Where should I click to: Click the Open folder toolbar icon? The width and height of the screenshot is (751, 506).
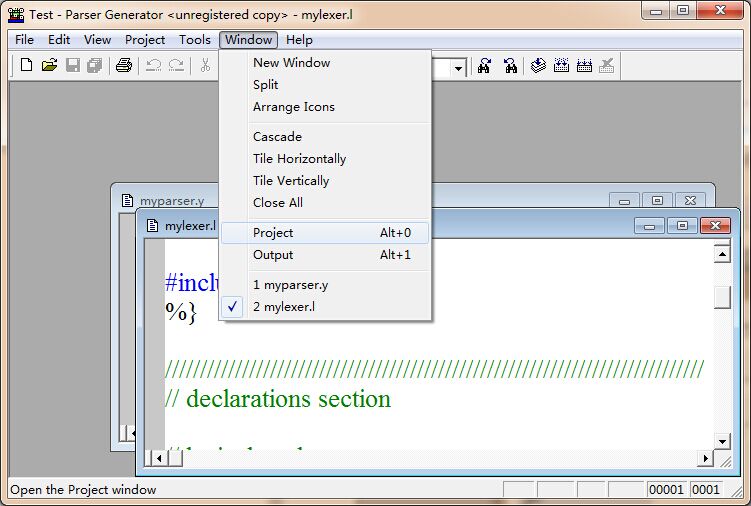coord(49,65)
